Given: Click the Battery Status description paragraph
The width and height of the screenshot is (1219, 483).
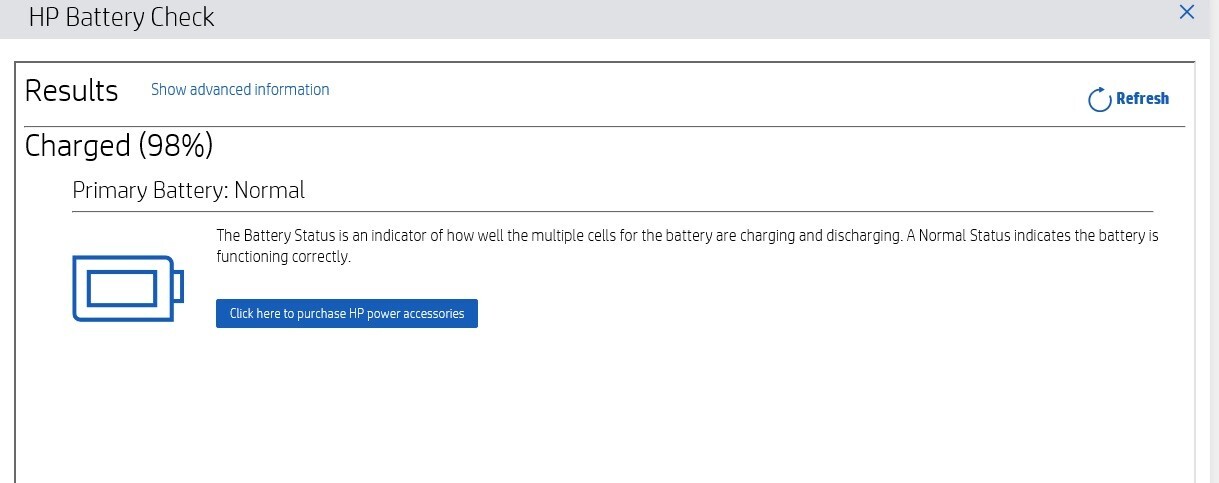Looking at the screenshot, I should [687, 246].
